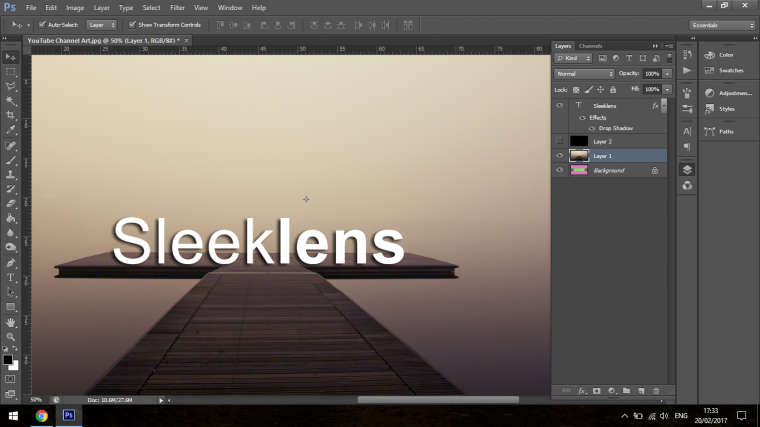Open the Image menu
760x427 pixels.
(75, 8)
